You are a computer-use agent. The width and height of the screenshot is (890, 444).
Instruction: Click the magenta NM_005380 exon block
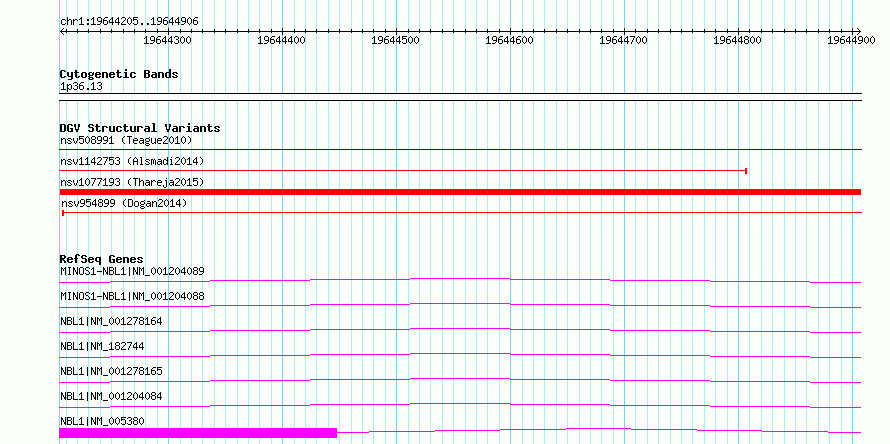point(198,433)
